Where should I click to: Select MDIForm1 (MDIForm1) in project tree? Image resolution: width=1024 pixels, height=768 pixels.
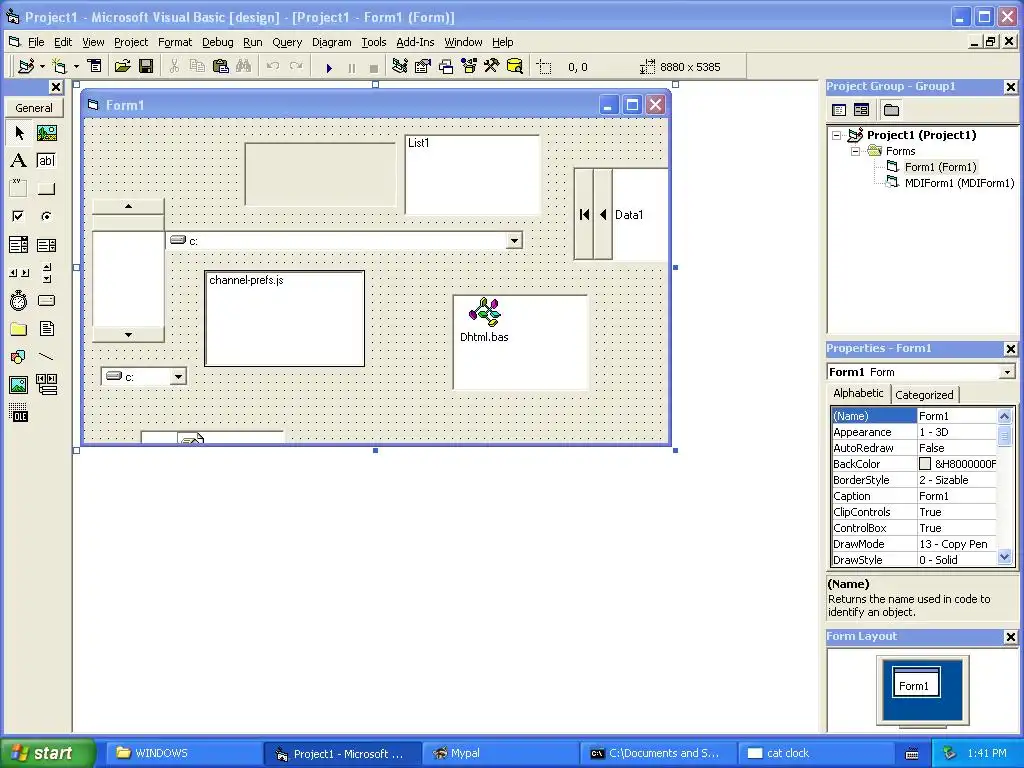tap(959, 184)
